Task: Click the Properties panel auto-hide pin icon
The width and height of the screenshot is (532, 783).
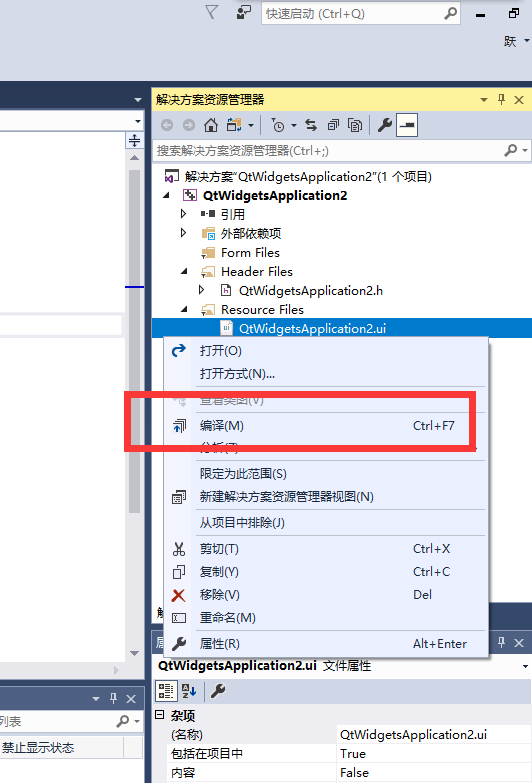Action: click(x=501, y=642)
